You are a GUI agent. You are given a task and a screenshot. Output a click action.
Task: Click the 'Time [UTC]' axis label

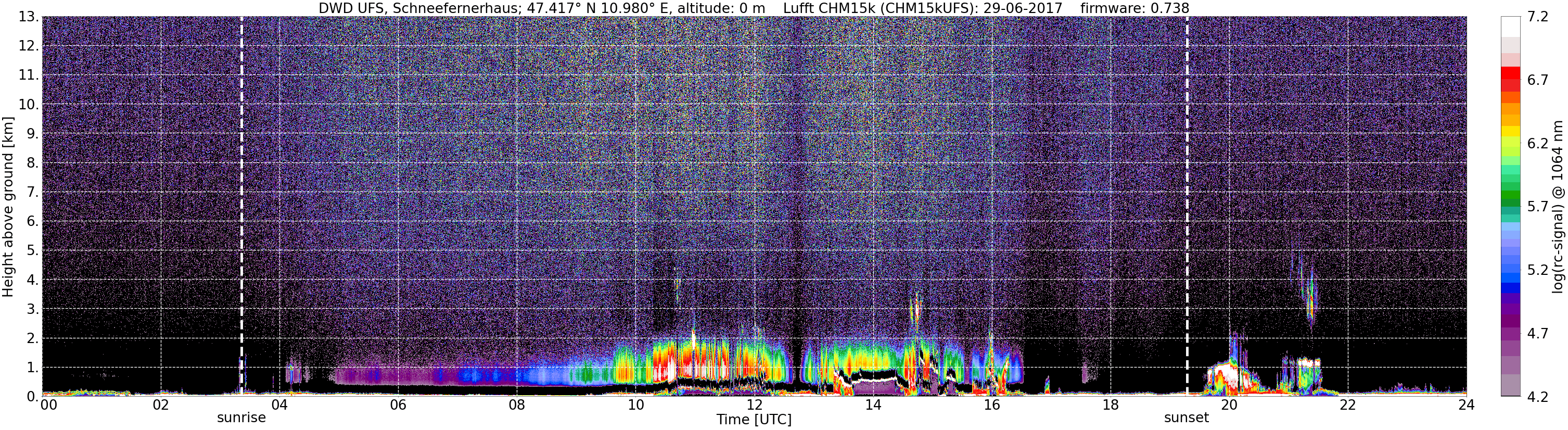tap(754, 419)
